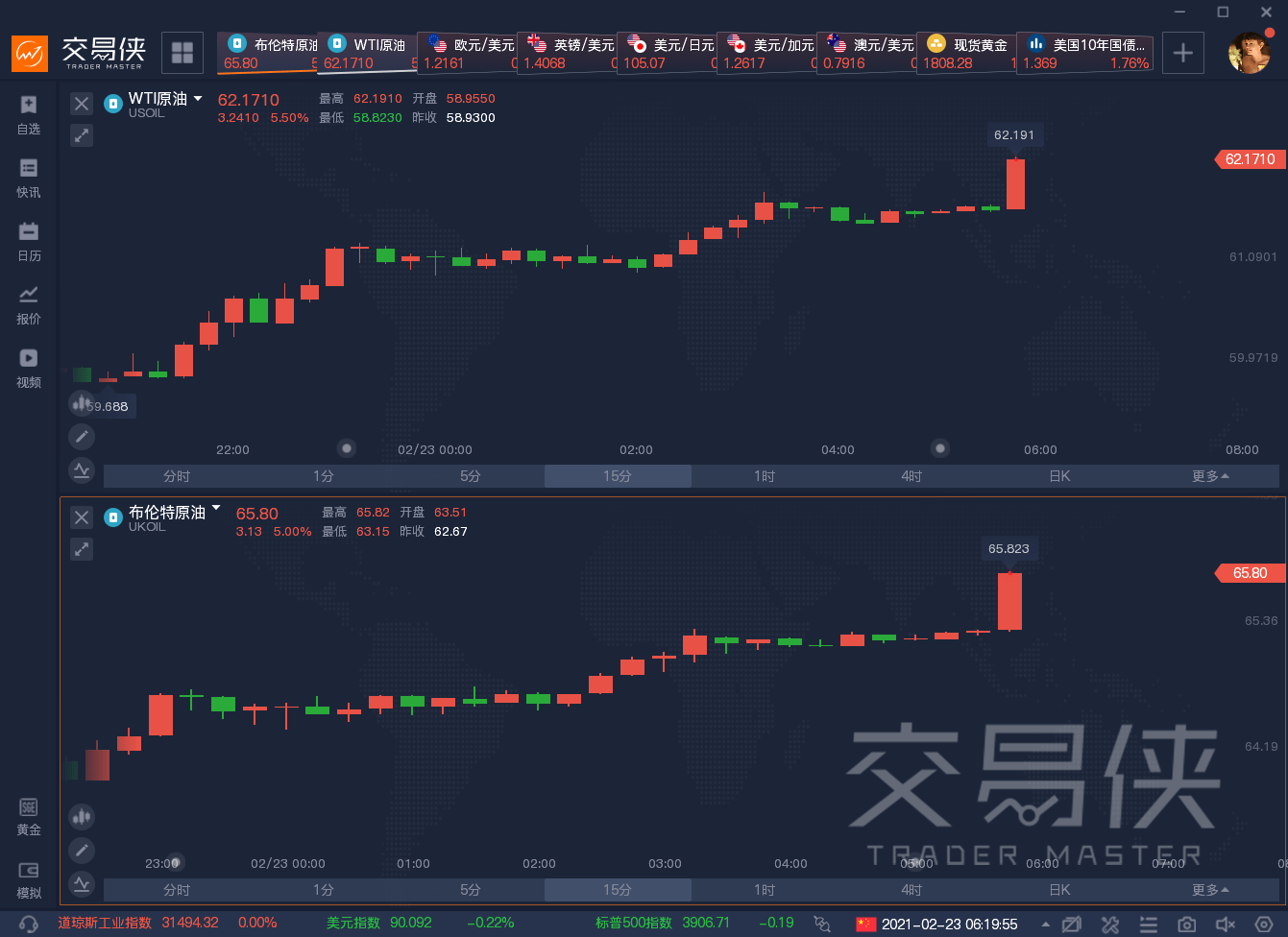Open indicators button in Brent chart
The width and height of the screenshot is (1288, 937).
pyautogui.click(x=82, y=883)
